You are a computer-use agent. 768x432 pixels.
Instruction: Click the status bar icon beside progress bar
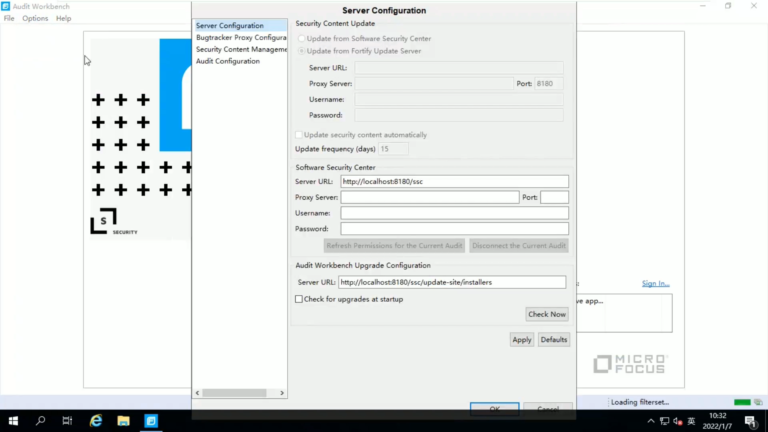pos(758,402)
